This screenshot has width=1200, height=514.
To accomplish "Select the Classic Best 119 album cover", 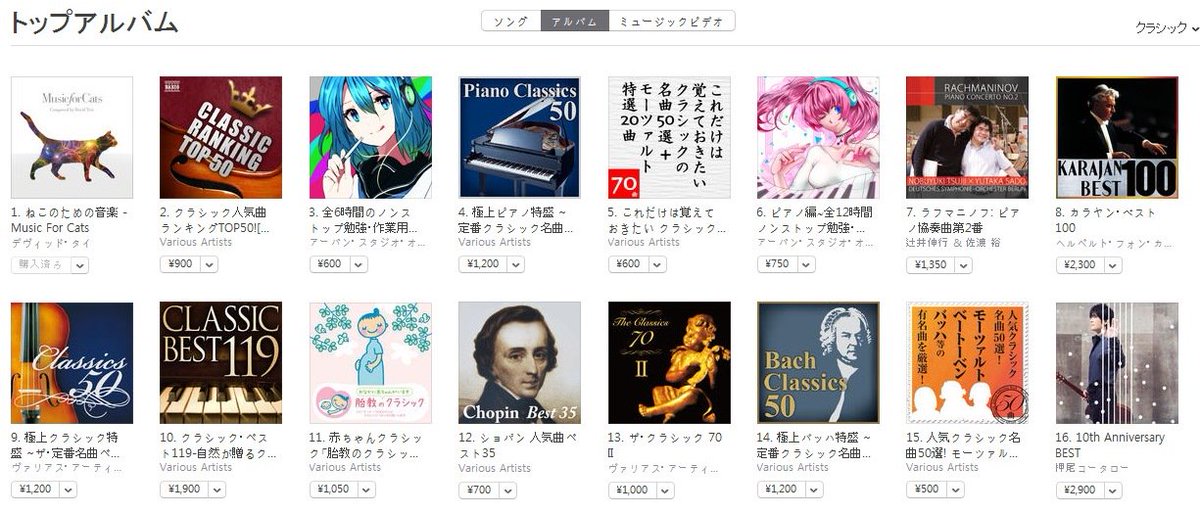I will click(221, 363).
